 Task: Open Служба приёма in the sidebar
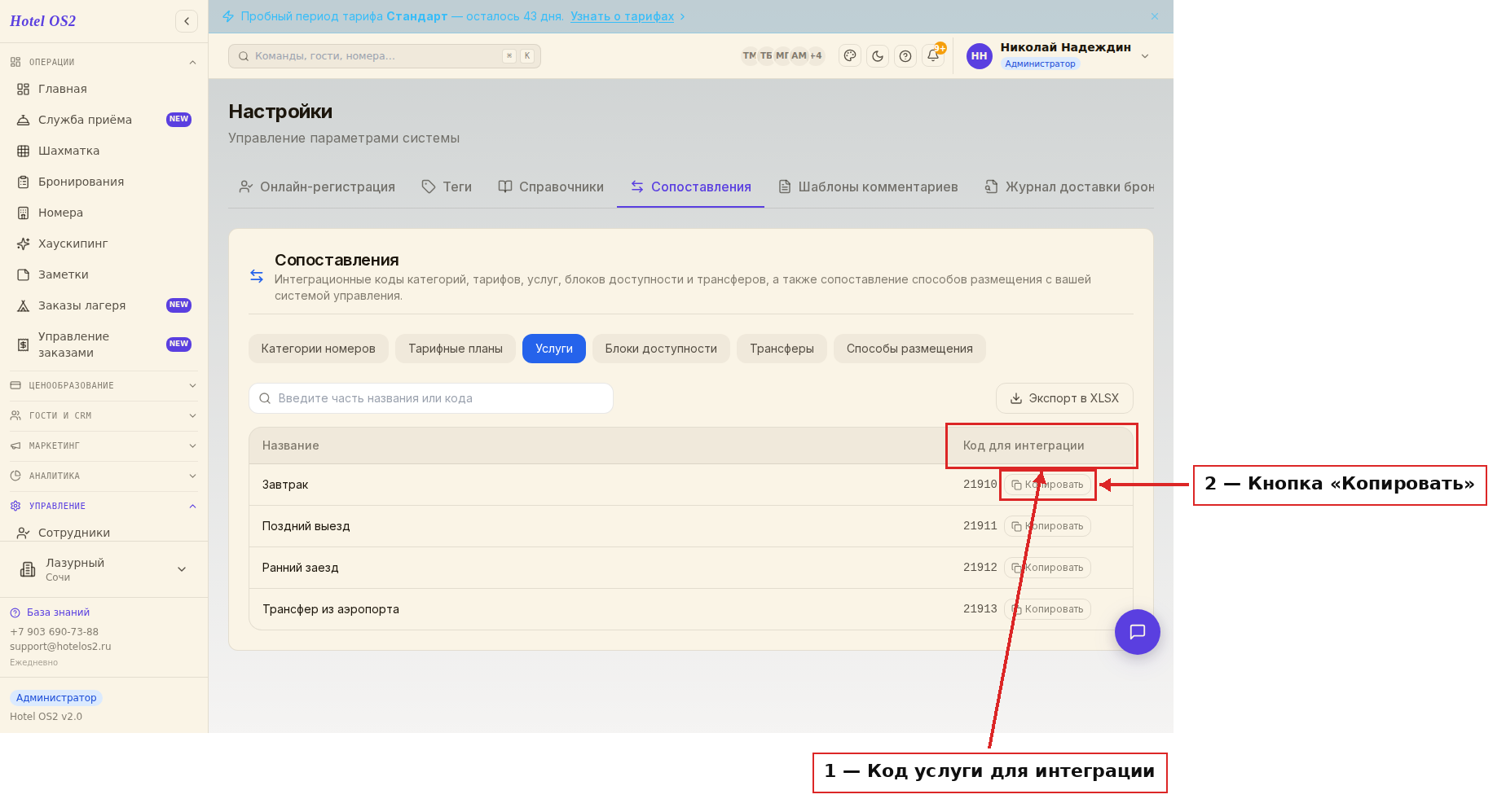[x=103, y=120]
